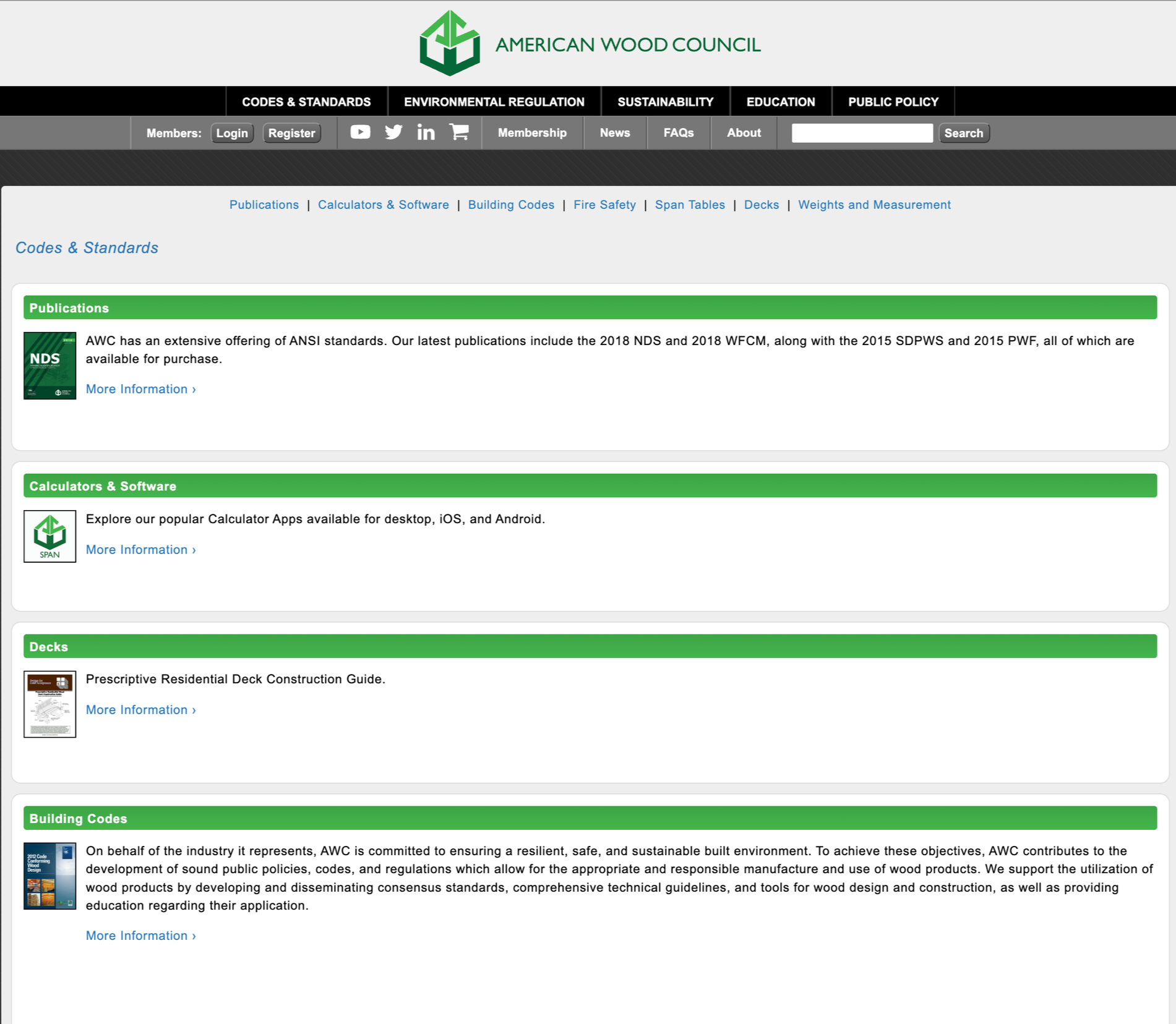Screen dimensions: 1176x1024
Task: Follow the Span Tables link
Action: click(690, 205)
